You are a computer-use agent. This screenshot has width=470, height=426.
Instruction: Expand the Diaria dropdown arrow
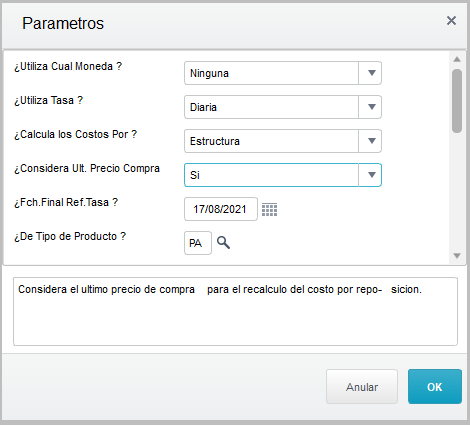[x=371, y=107]
